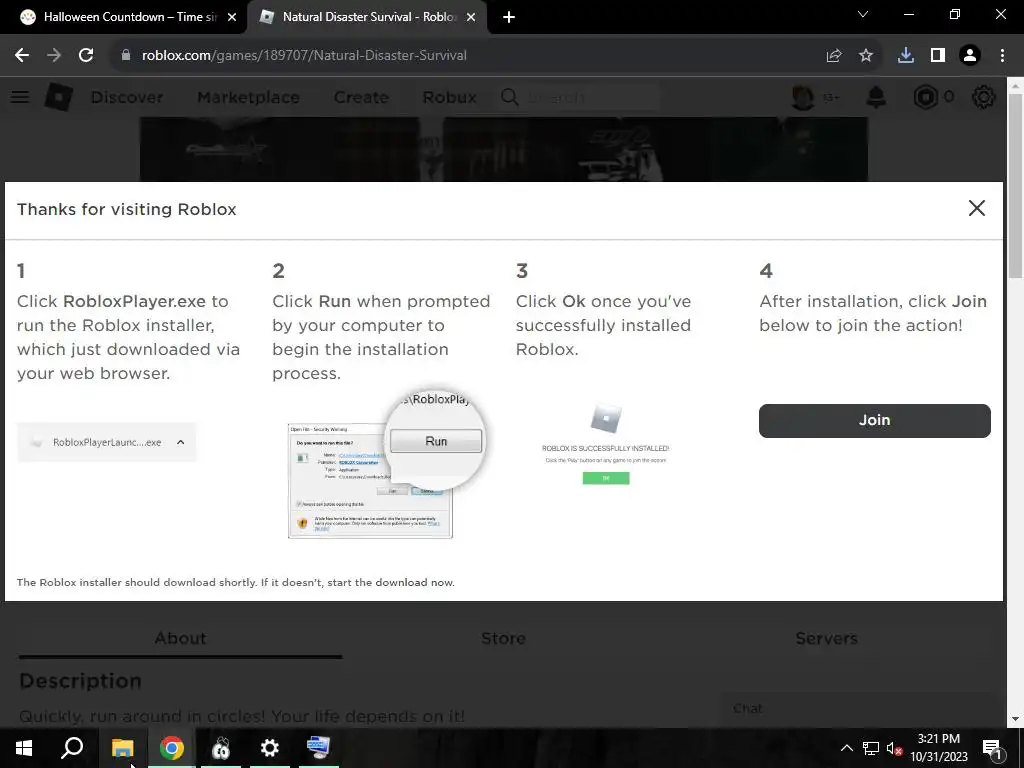Click the share page icon in address bar
1024x768 pixels.
(834, 56)
